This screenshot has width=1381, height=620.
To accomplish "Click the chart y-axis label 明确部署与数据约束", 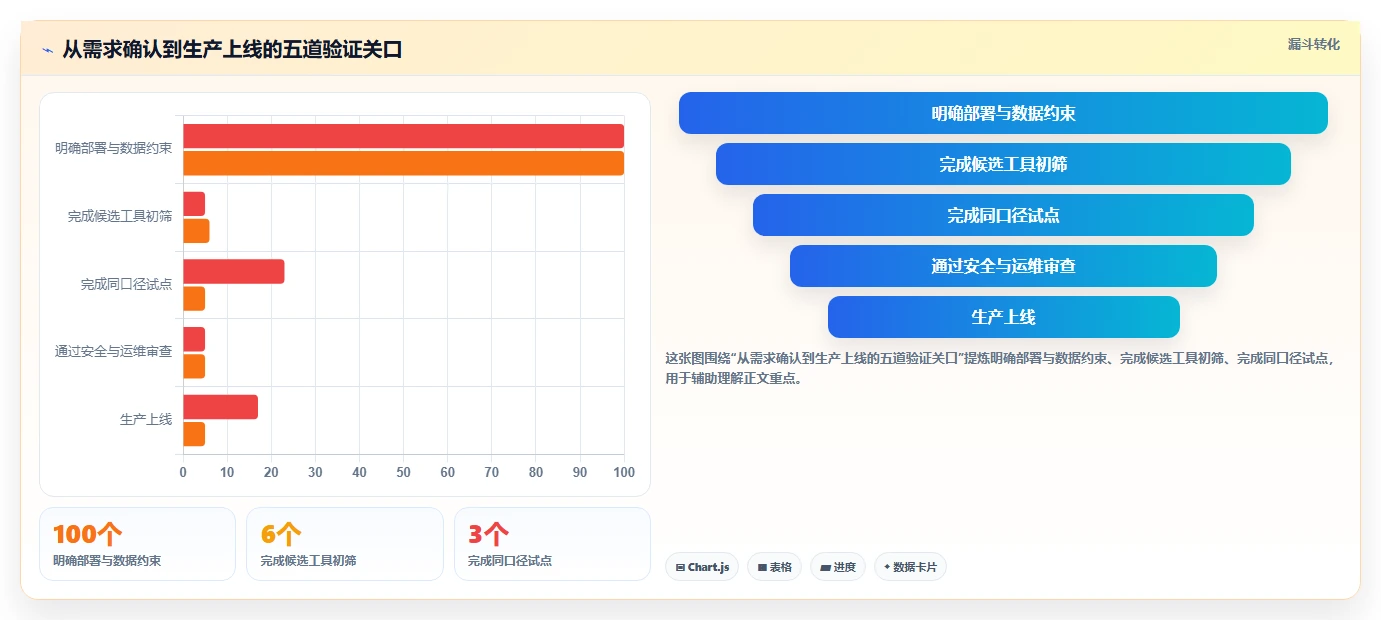I will click(113, 148).
